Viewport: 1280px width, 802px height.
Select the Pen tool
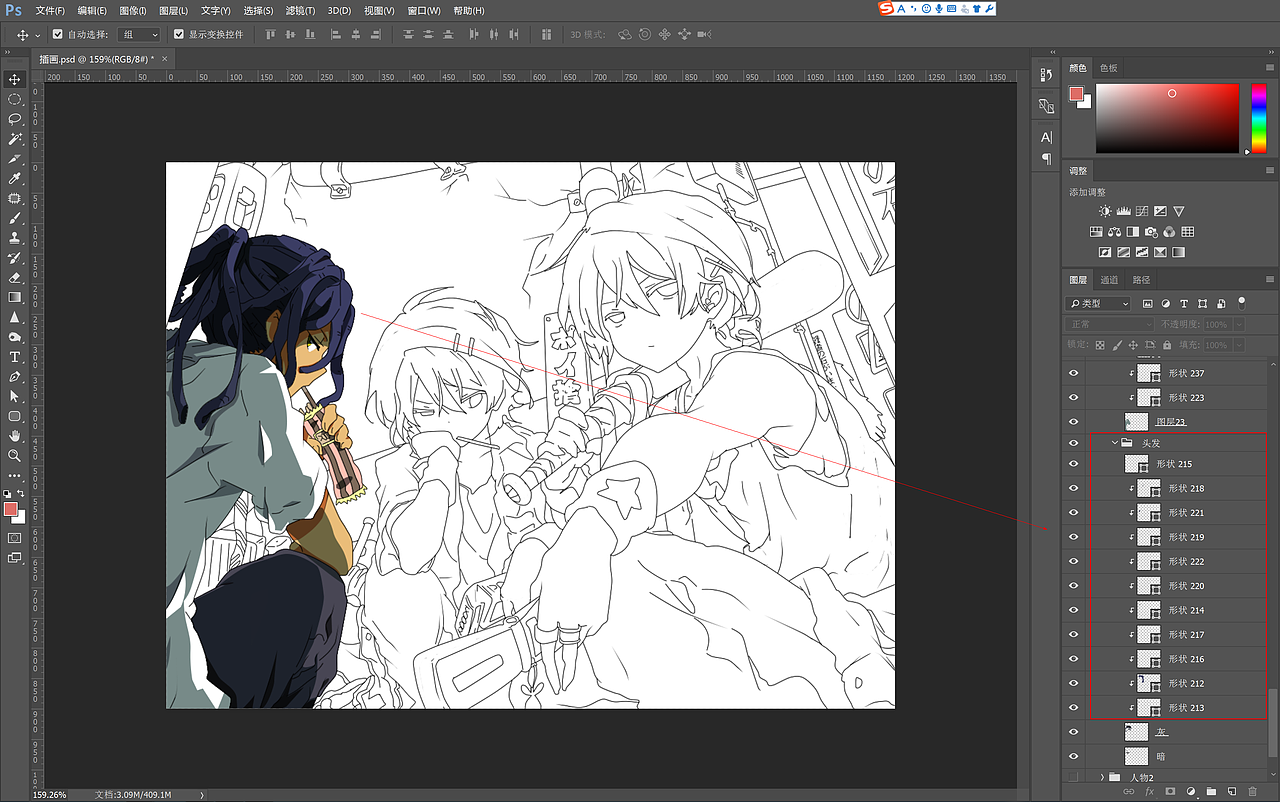15,377
